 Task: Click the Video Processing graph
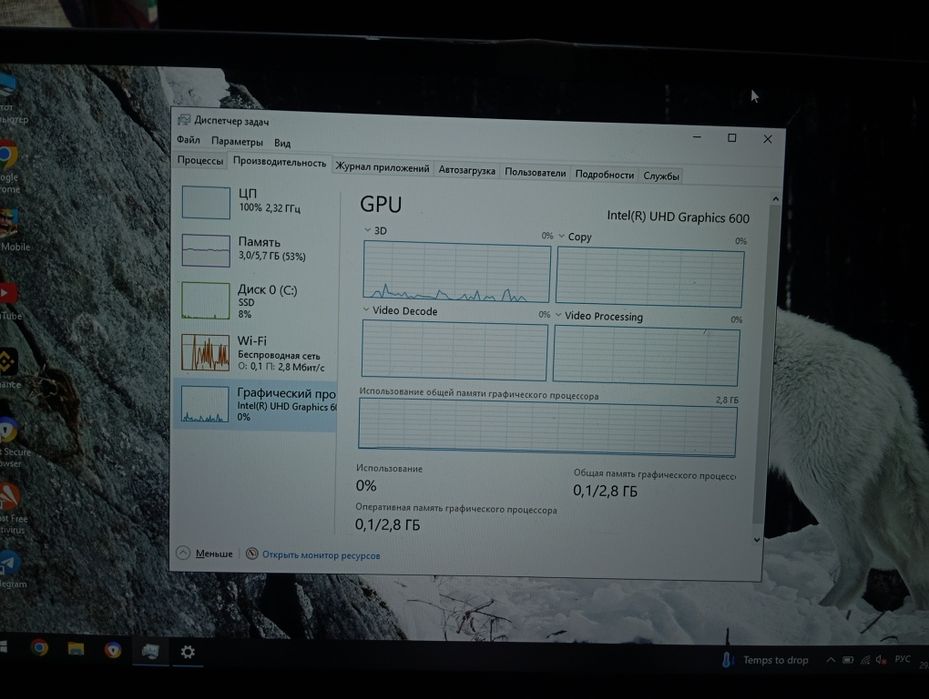point(646,356)
